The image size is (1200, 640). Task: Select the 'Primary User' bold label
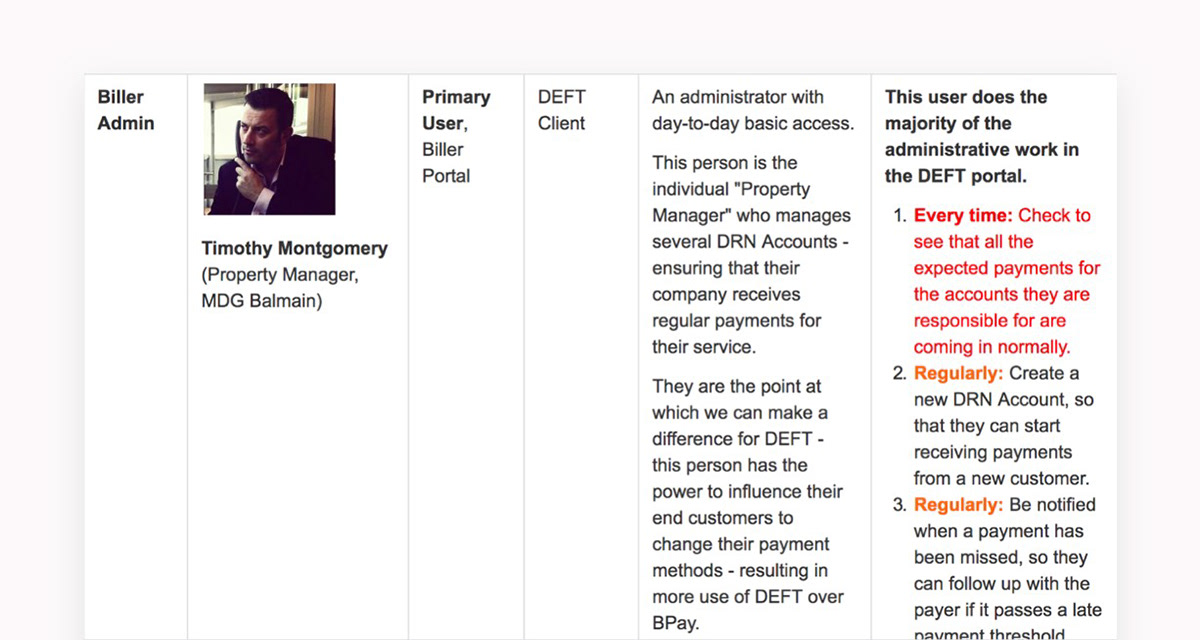[x=456, y=110]
